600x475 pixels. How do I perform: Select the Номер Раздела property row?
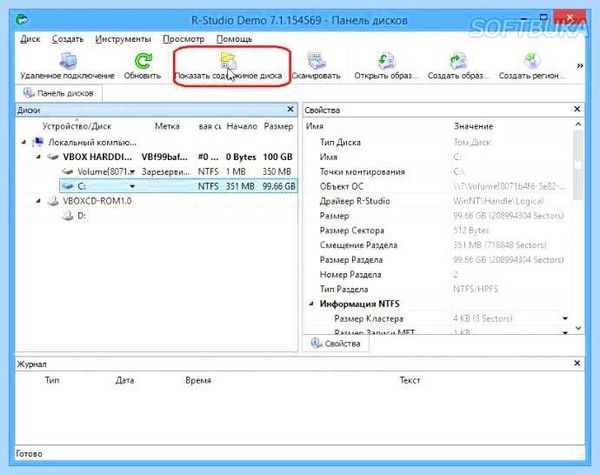coord(439,274)
